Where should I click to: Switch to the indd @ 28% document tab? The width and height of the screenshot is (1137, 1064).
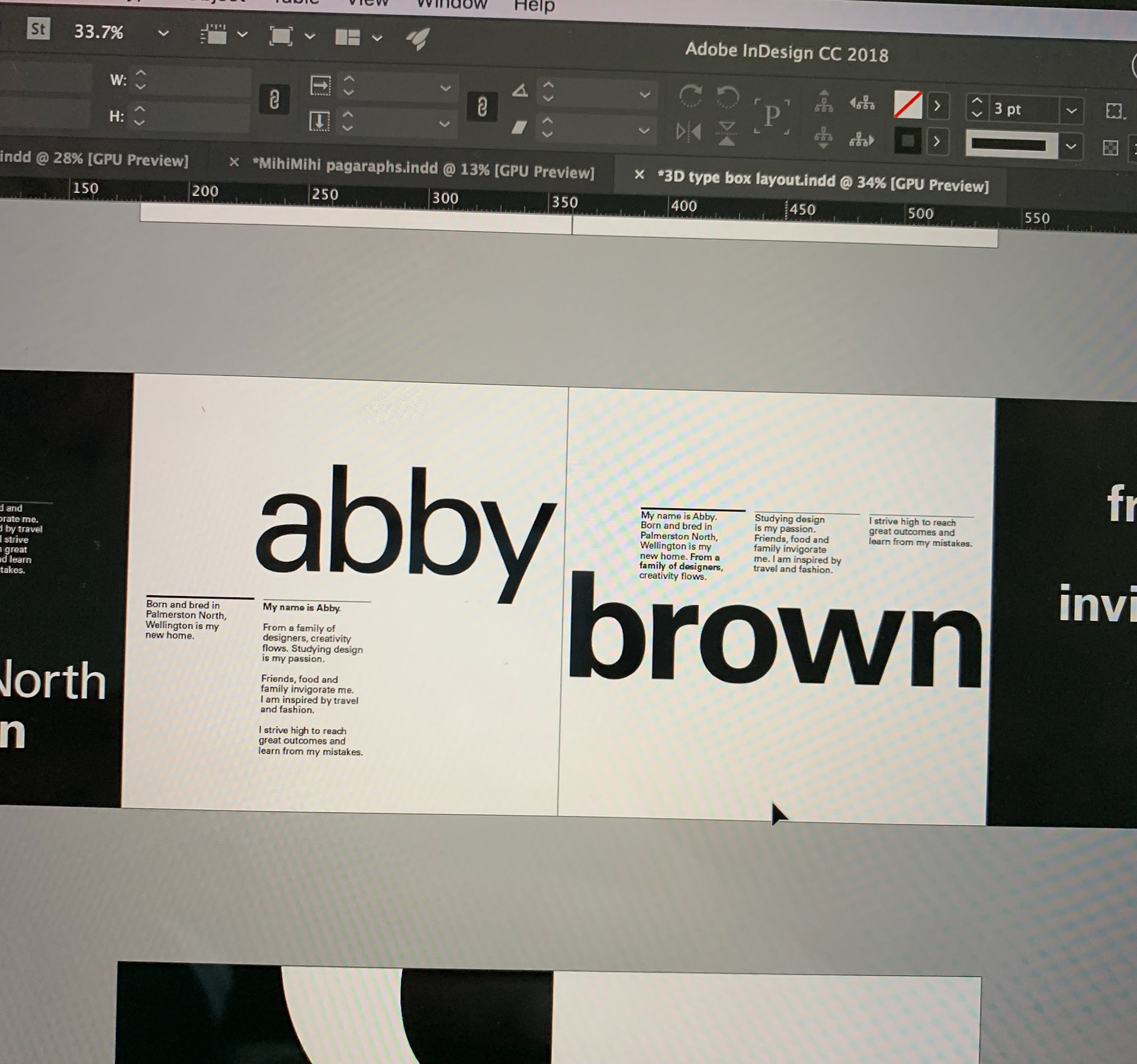[x=94, y=160]
